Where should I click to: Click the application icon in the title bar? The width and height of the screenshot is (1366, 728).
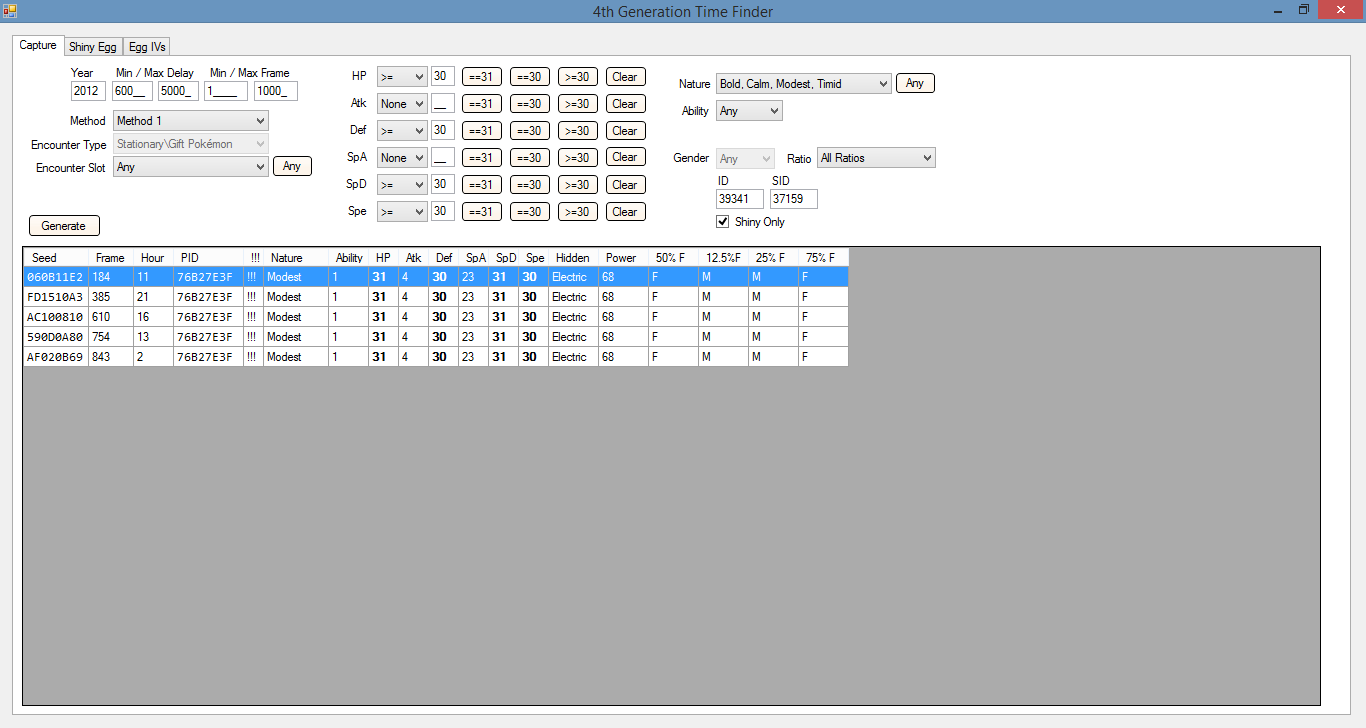(10, 10)
